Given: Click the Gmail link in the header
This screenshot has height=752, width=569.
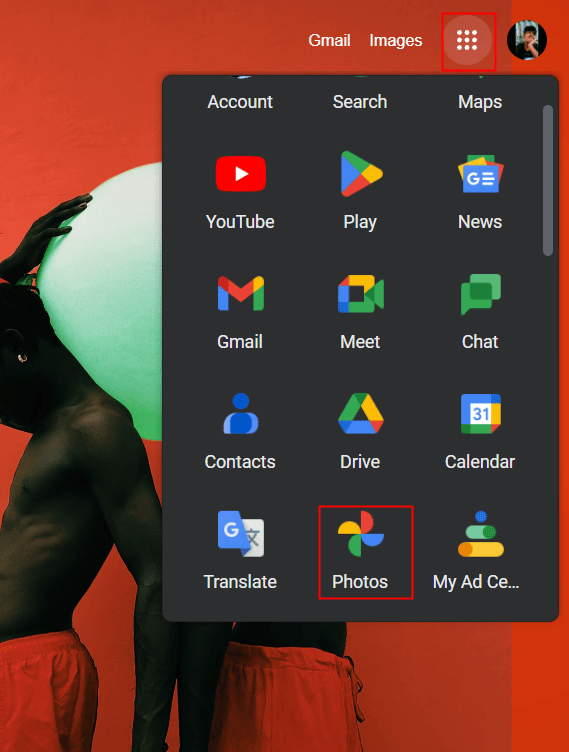Looking at the screenshot, I should [329, 40].
